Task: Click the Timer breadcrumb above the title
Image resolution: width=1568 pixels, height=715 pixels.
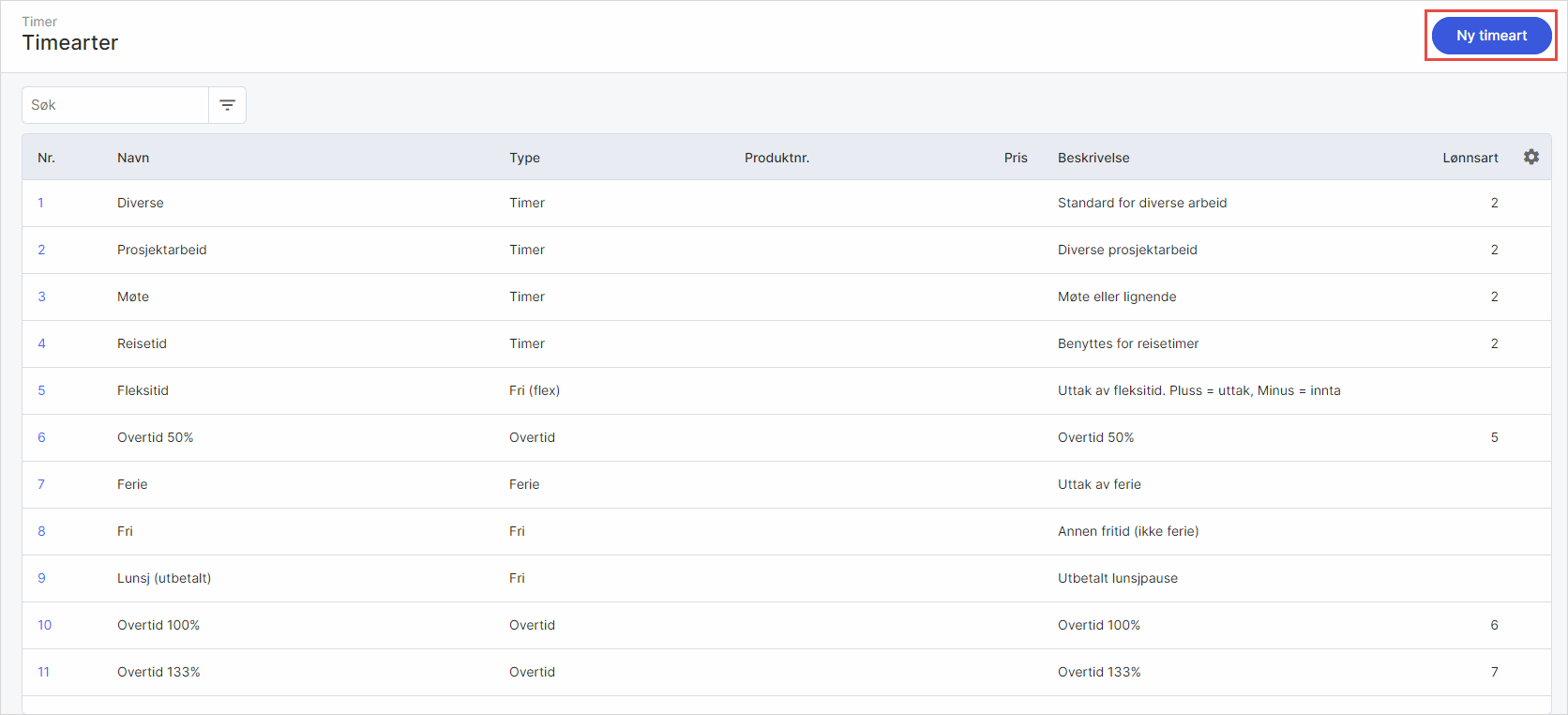Action: tap(39, 22)
